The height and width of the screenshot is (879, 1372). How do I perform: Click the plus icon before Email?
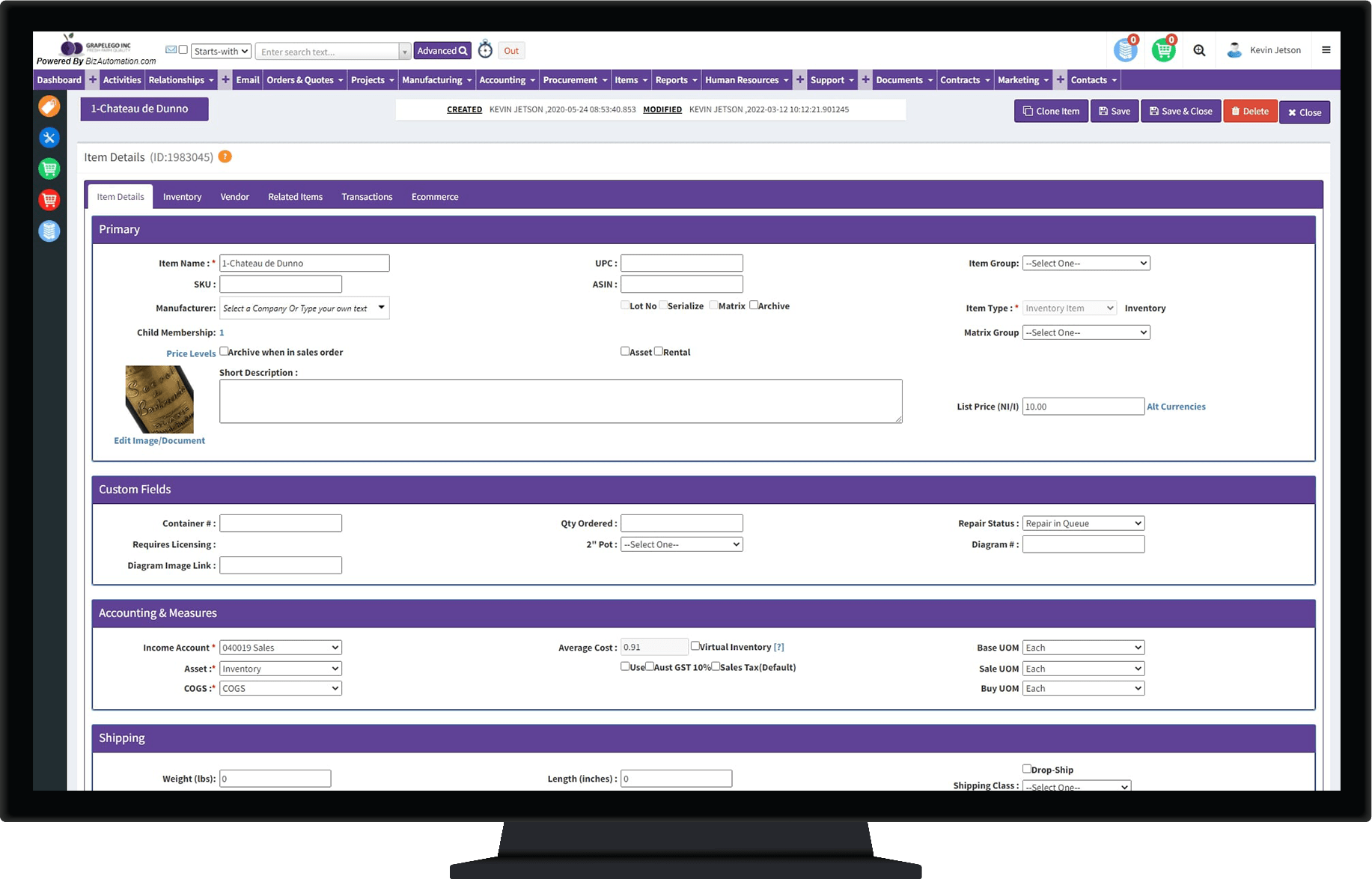[225, 80]
